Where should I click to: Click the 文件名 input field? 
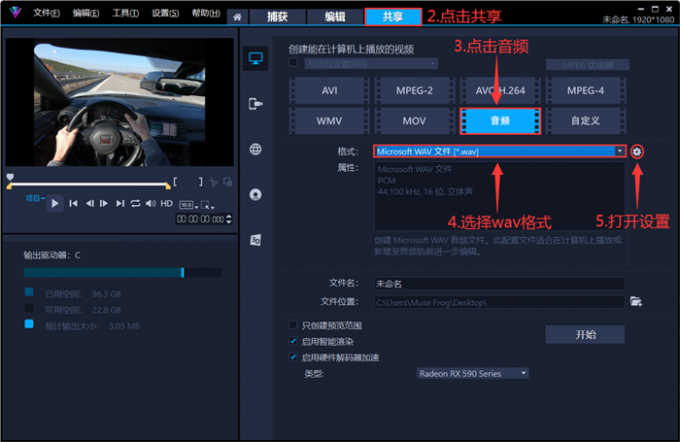tap(499, 284)
